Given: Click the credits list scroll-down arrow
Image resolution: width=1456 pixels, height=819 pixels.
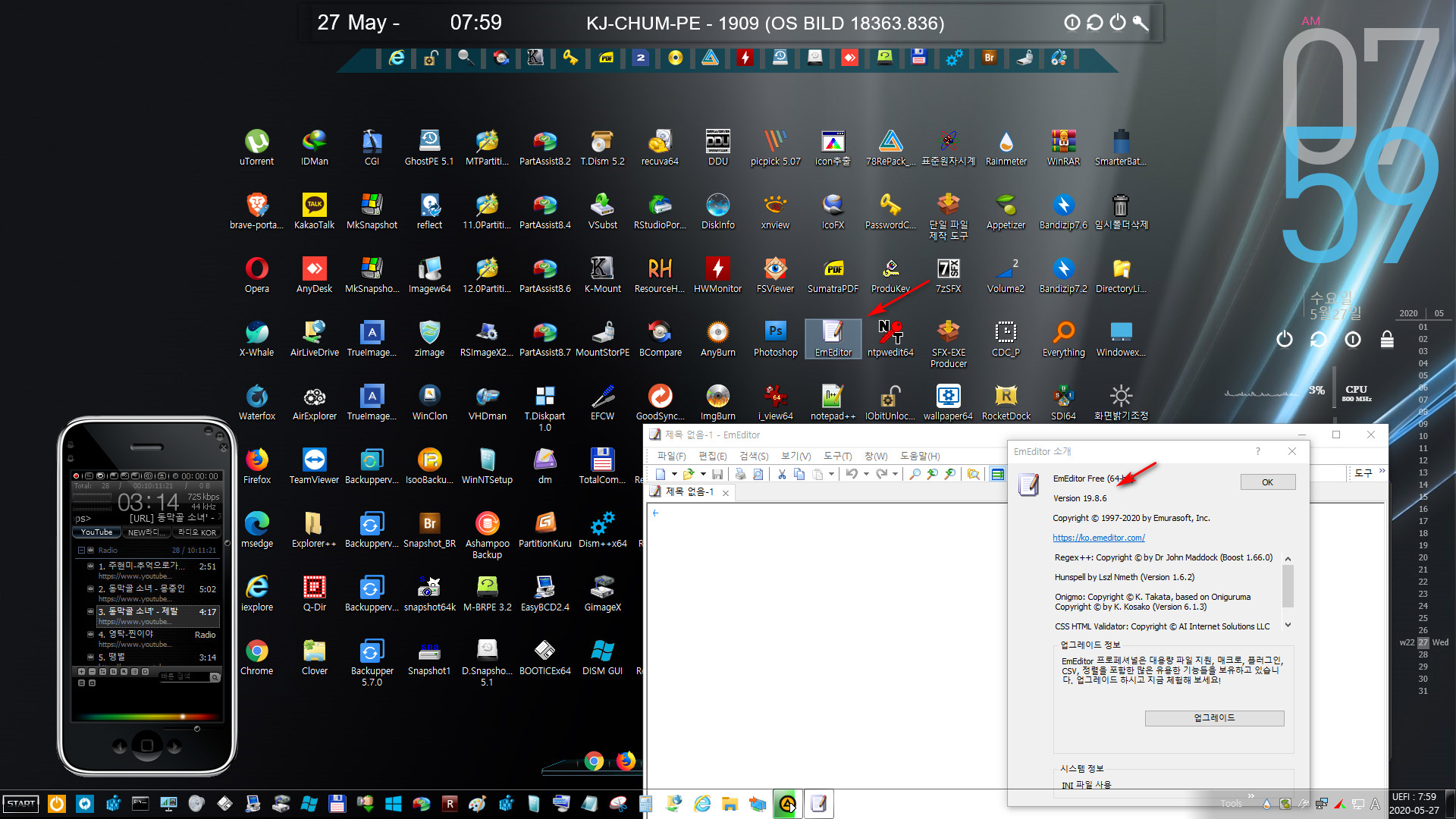Looking at the screenshot, I should (1288, 625).
